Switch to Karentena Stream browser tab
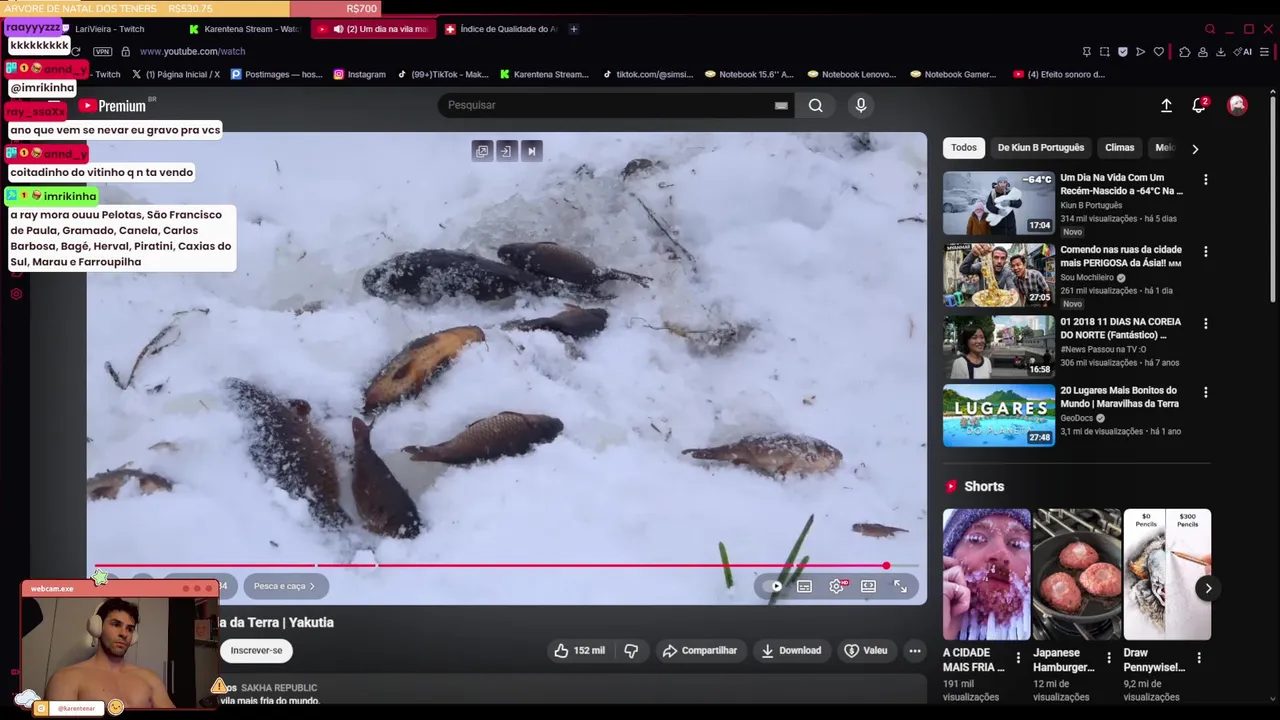Viewport: 1280px width, 720px height. [244, 29]
